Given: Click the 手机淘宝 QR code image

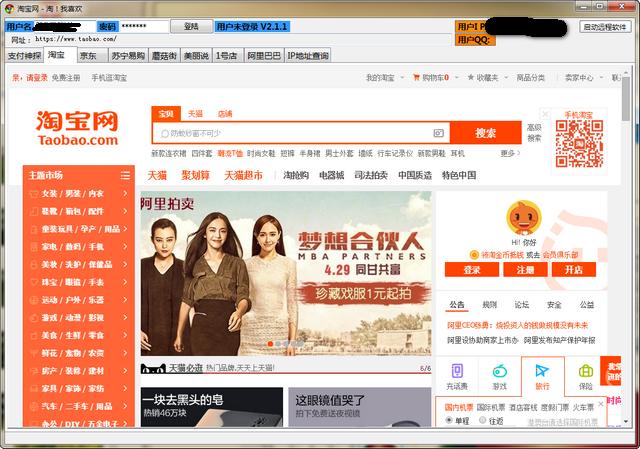Looking at the screenshot, I should (579, 144).
